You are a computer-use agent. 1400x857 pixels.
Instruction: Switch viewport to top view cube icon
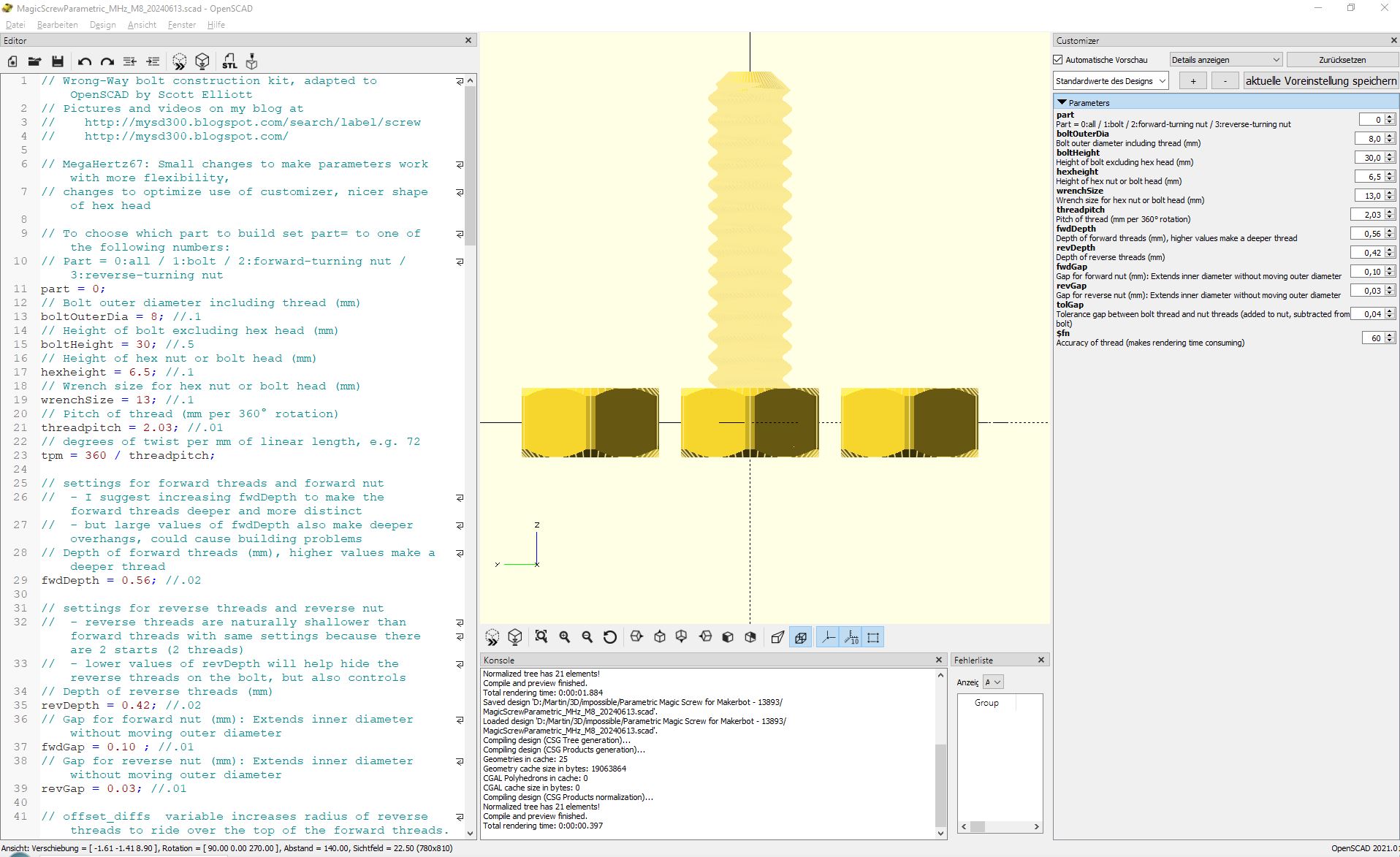(x=659, y=636)
